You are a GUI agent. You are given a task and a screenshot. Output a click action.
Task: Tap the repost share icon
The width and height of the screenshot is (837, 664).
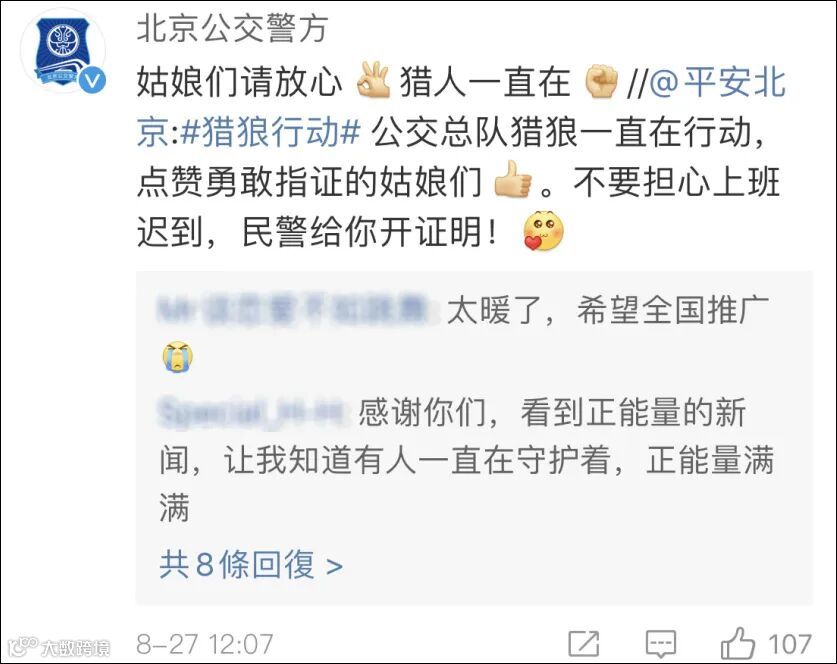point(583,644)
